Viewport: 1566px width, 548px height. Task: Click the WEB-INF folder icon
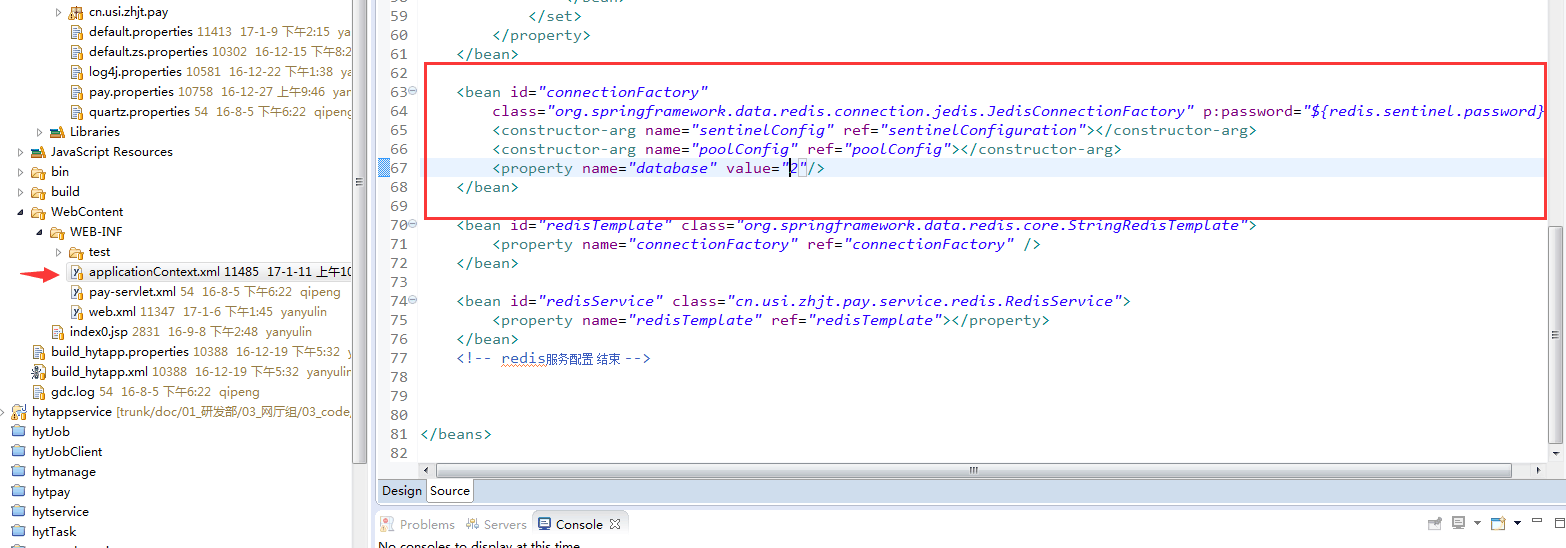(x=58, y=232)
